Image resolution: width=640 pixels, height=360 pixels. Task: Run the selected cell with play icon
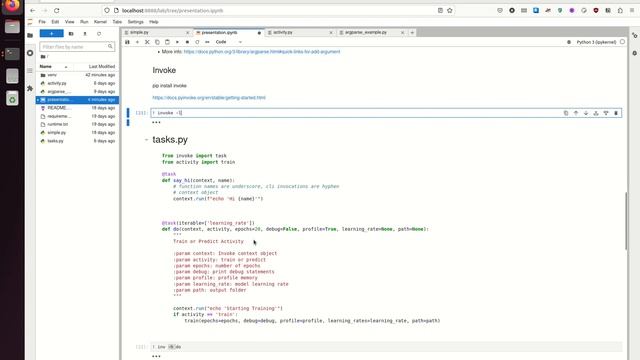tap(177, 42)
